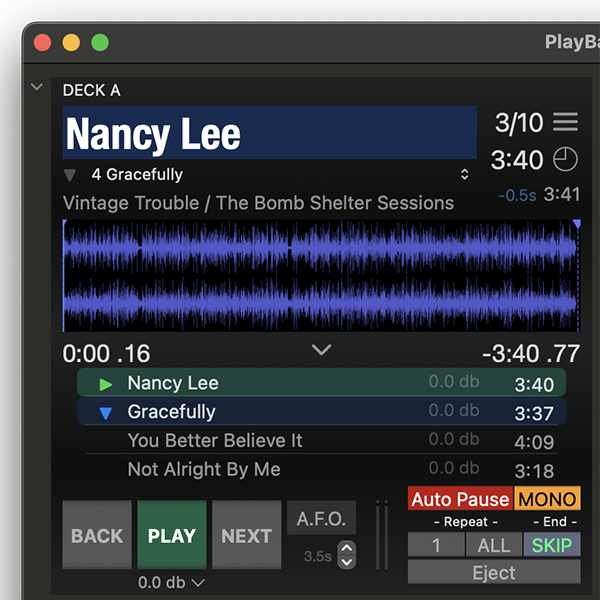Screen dimensions: 600x600
Task: Click the blue next-track triangle beside Gracefully
Action: pos(106,412)
